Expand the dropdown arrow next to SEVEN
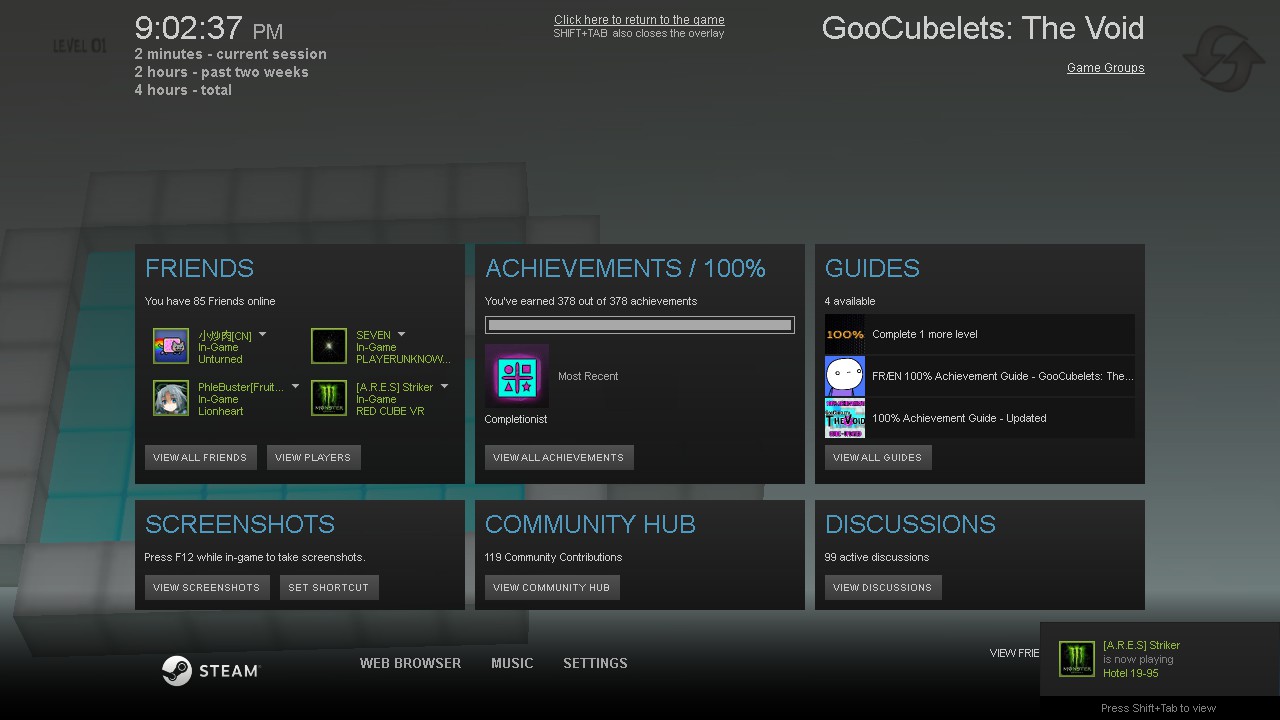1280x720 pixels. point(401,334)
